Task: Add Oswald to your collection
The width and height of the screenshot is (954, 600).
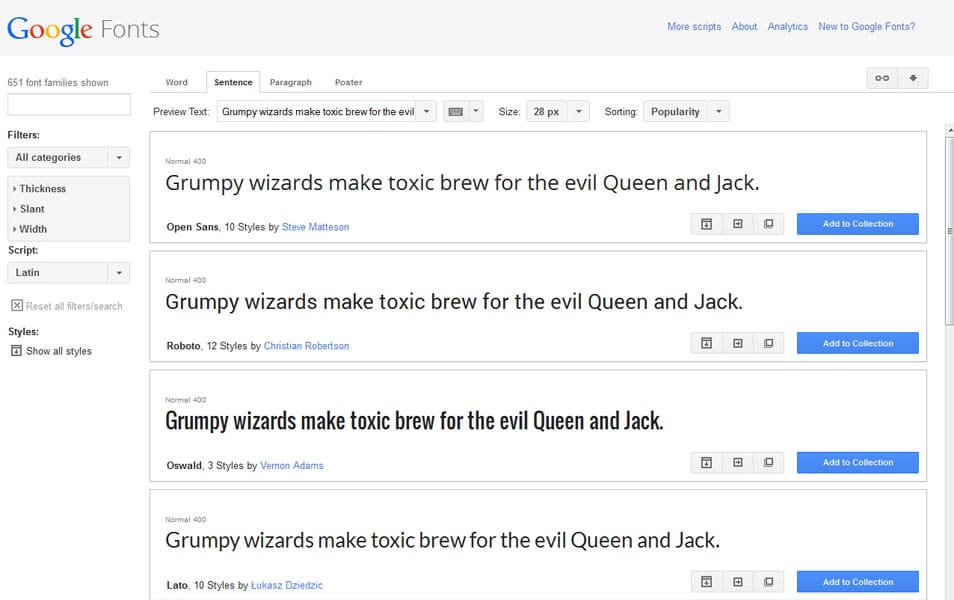Action: point(856,462)
